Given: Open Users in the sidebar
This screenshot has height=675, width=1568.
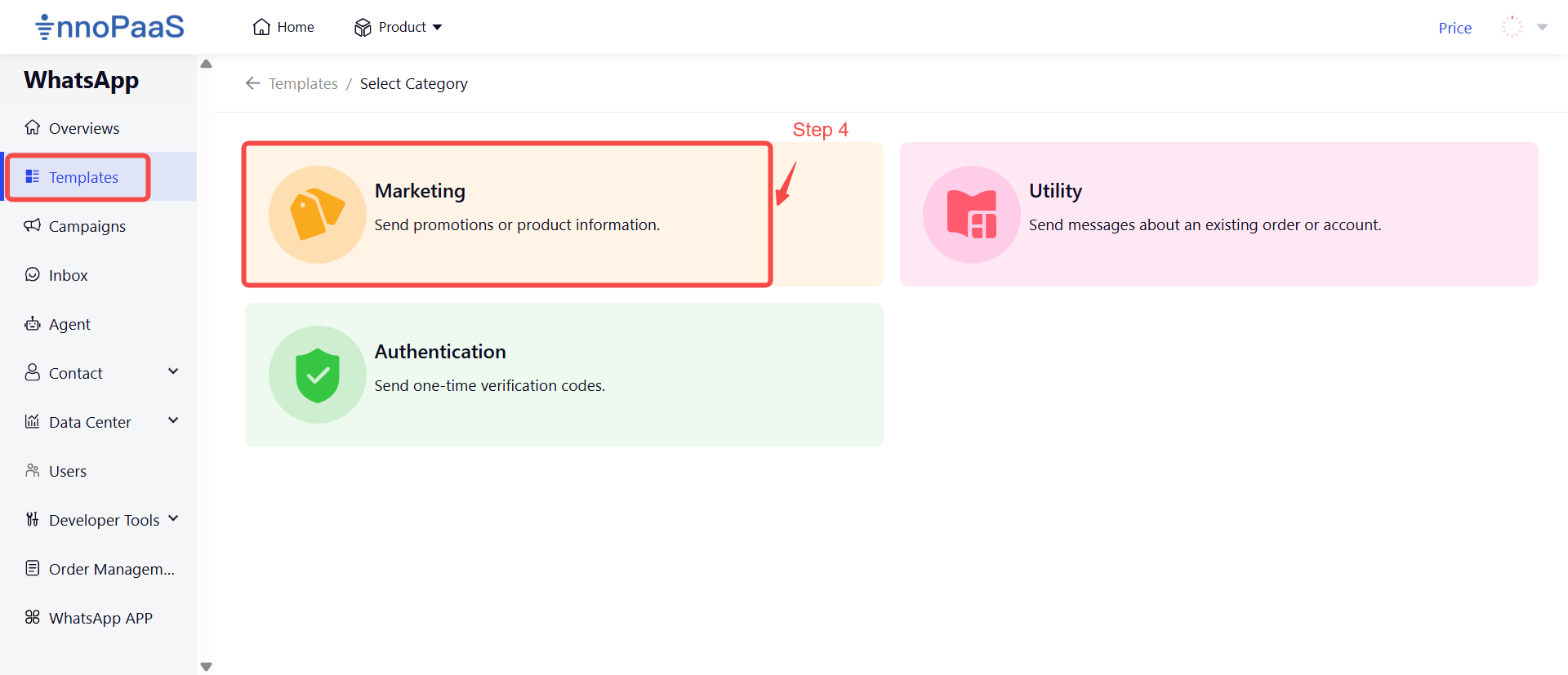Looking at the screenshot, I should tap(98, 471).
